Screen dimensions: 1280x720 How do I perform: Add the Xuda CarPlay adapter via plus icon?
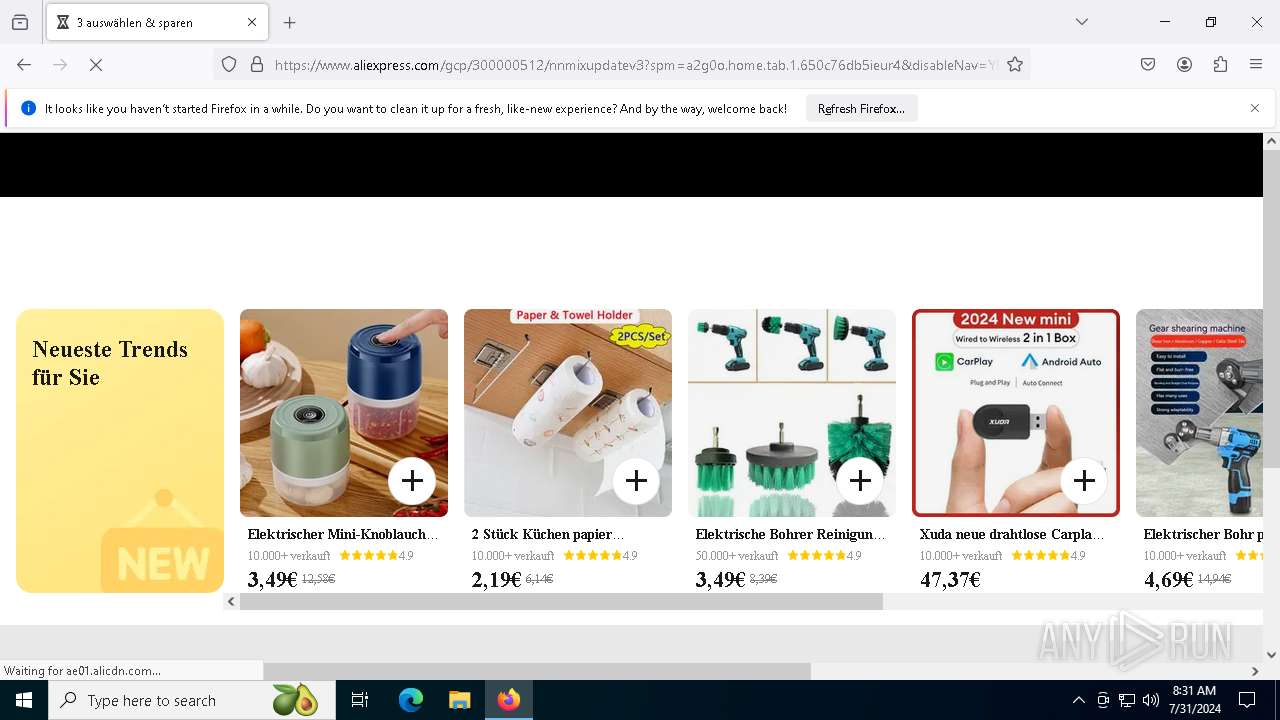(1084, 481)
